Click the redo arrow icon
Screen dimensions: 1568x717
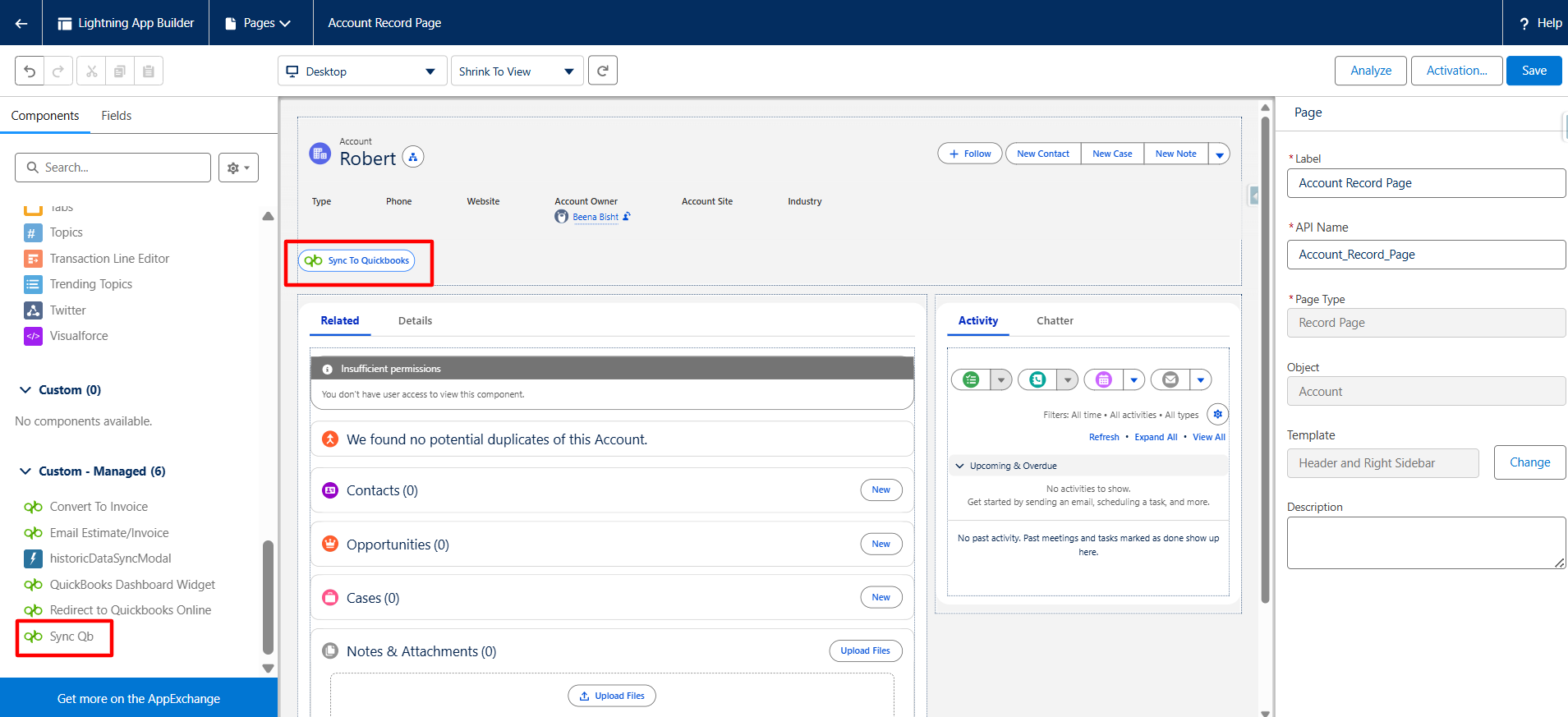click(x=58, y=71)
